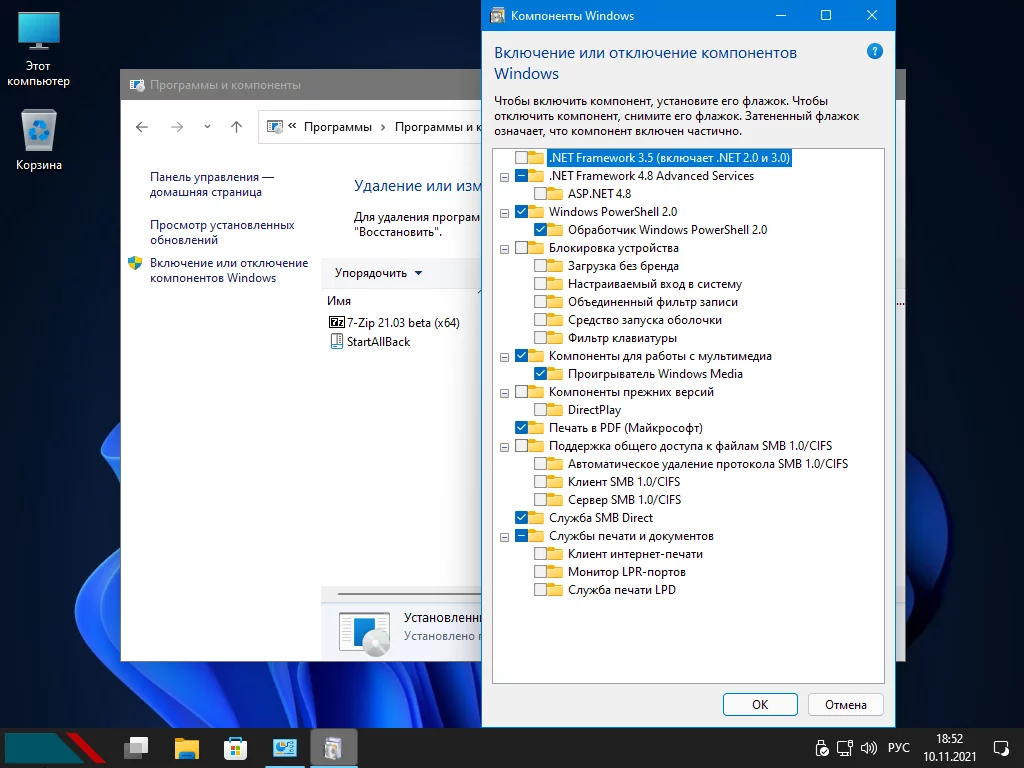The height and width of the screenshot is (768, 1024).
Task: Open Просмотр установленных обновлений link
Action: 222,232
